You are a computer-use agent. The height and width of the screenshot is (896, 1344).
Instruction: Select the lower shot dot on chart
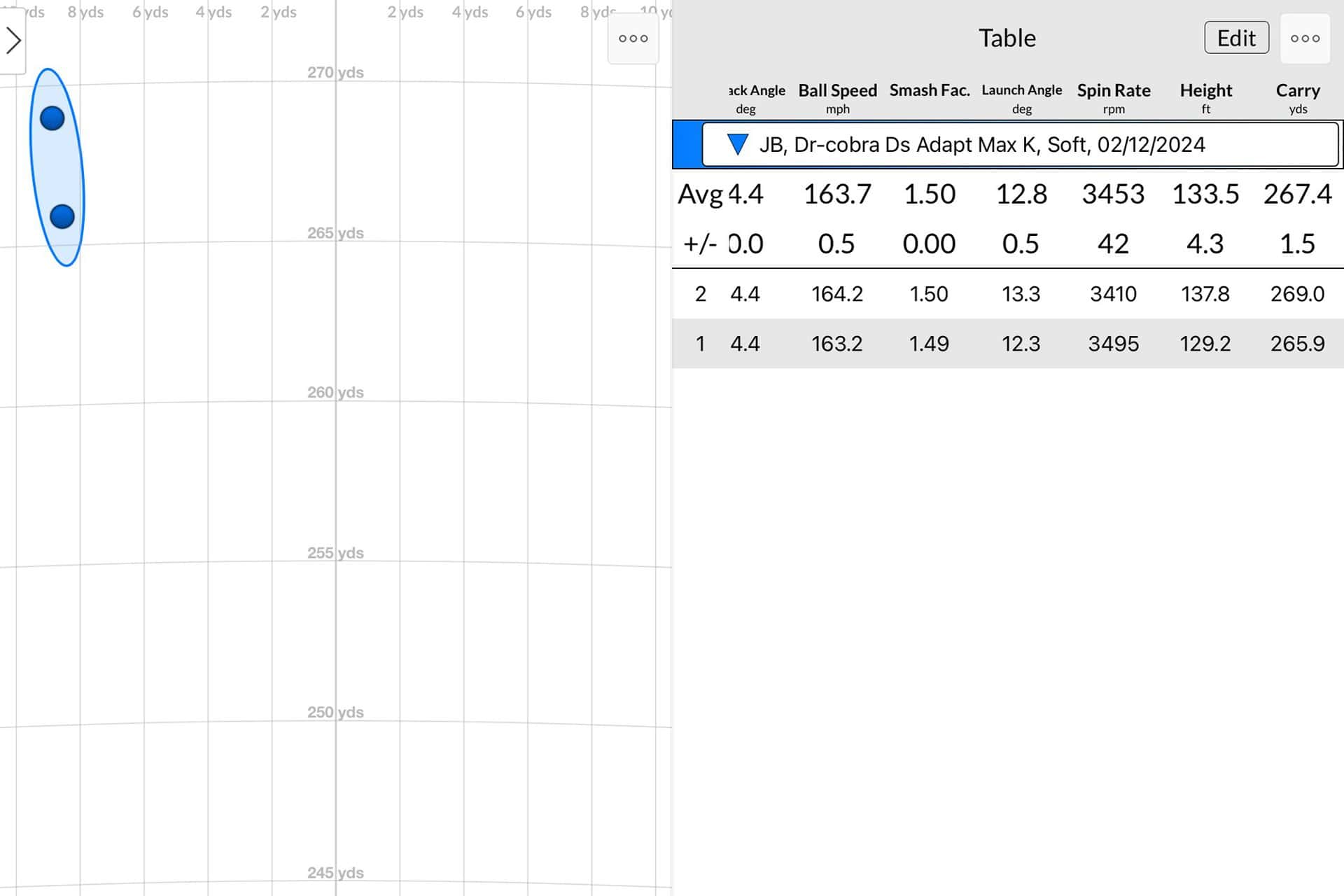click(62, 216)
